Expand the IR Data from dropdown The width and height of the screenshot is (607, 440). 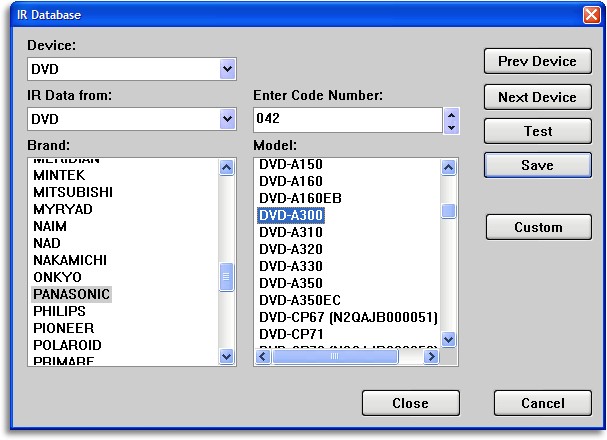point(227,120)
